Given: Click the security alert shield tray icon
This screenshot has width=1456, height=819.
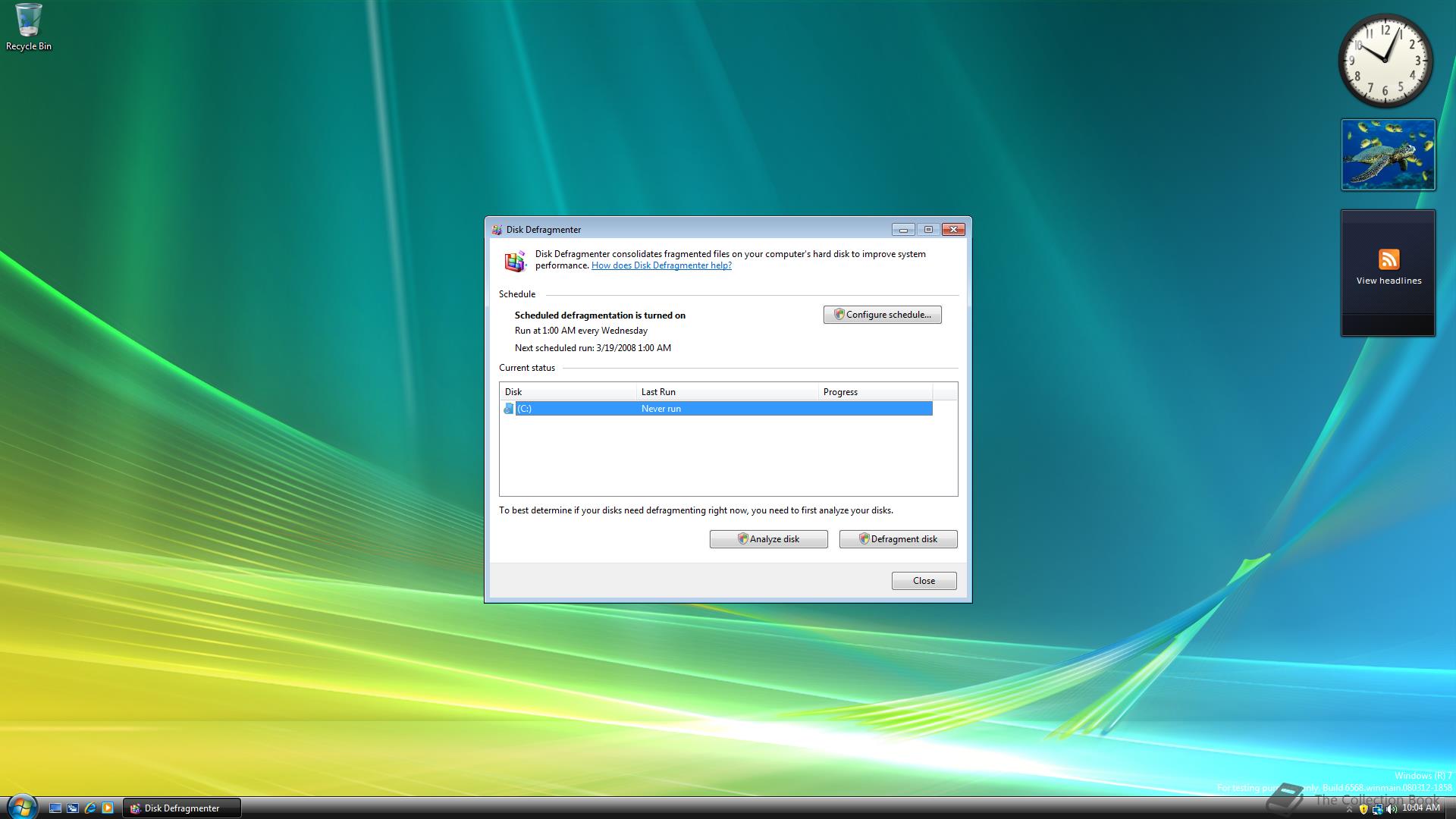Looking at the screenshot, I should coord(1363,809).
